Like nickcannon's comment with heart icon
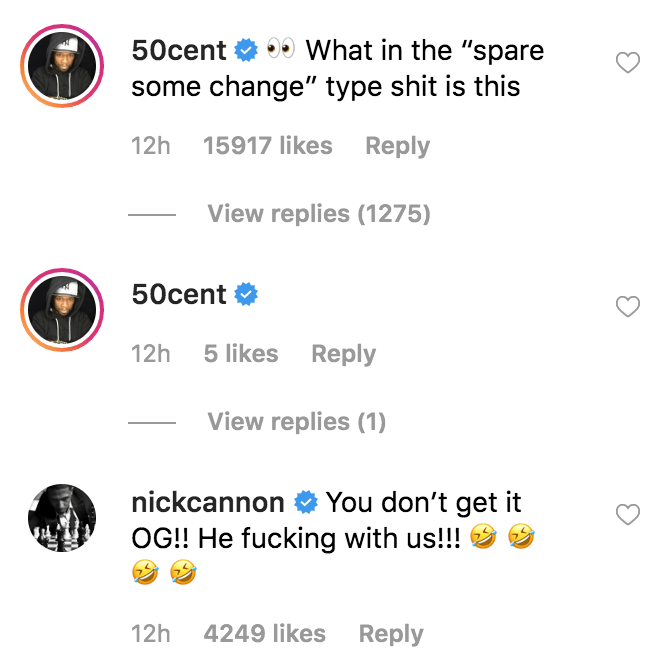Screen dimensions: 658x658 point(627,515)
